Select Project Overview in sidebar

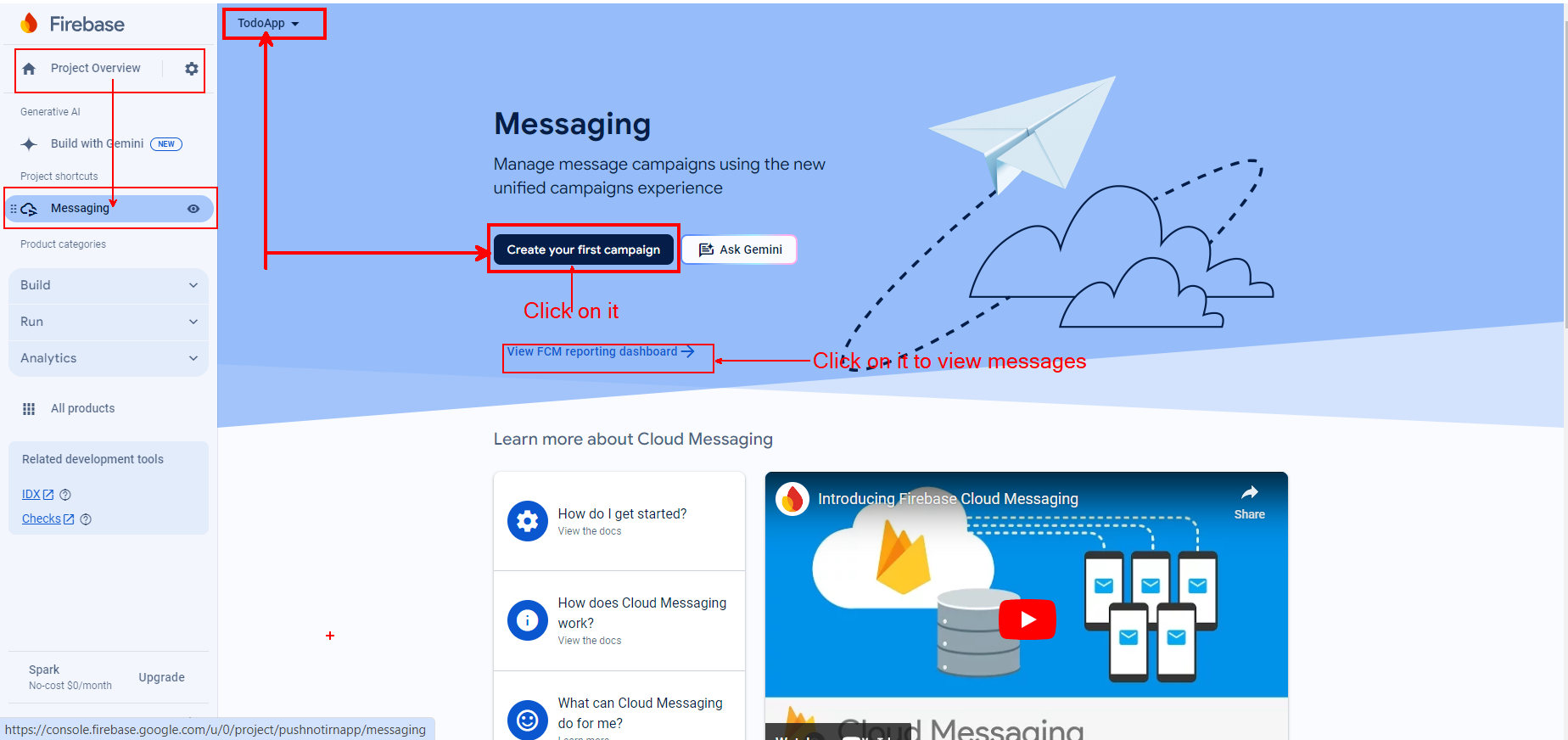click(x=95, y=68)
